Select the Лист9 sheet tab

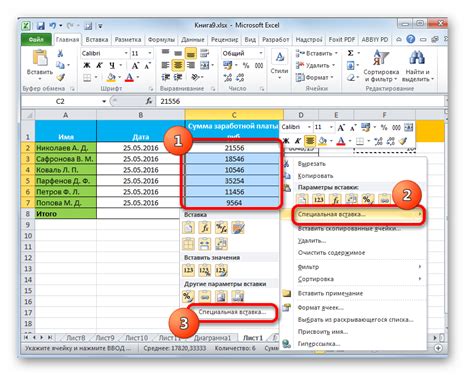[x=105, y=338]
